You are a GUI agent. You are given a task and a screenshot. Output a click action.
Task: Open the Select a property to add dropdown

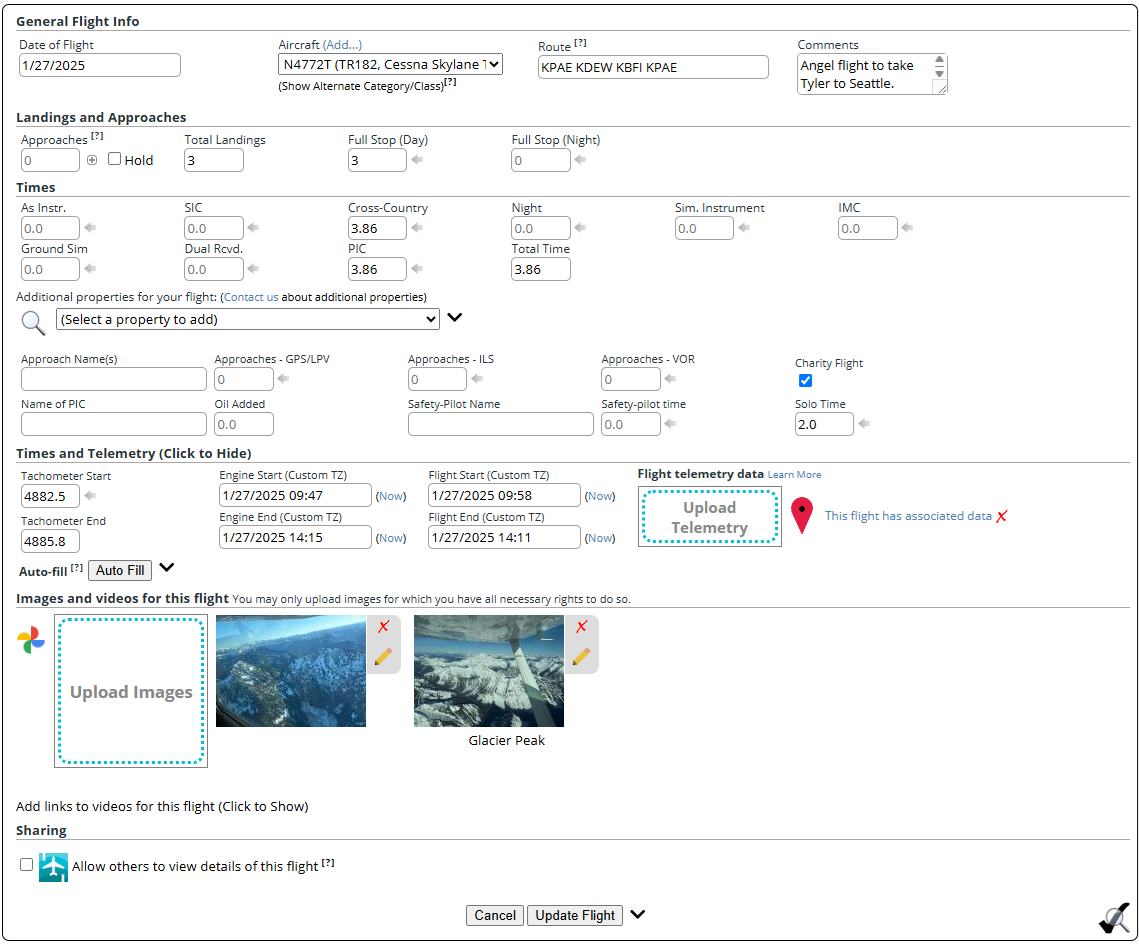point(248,319)
